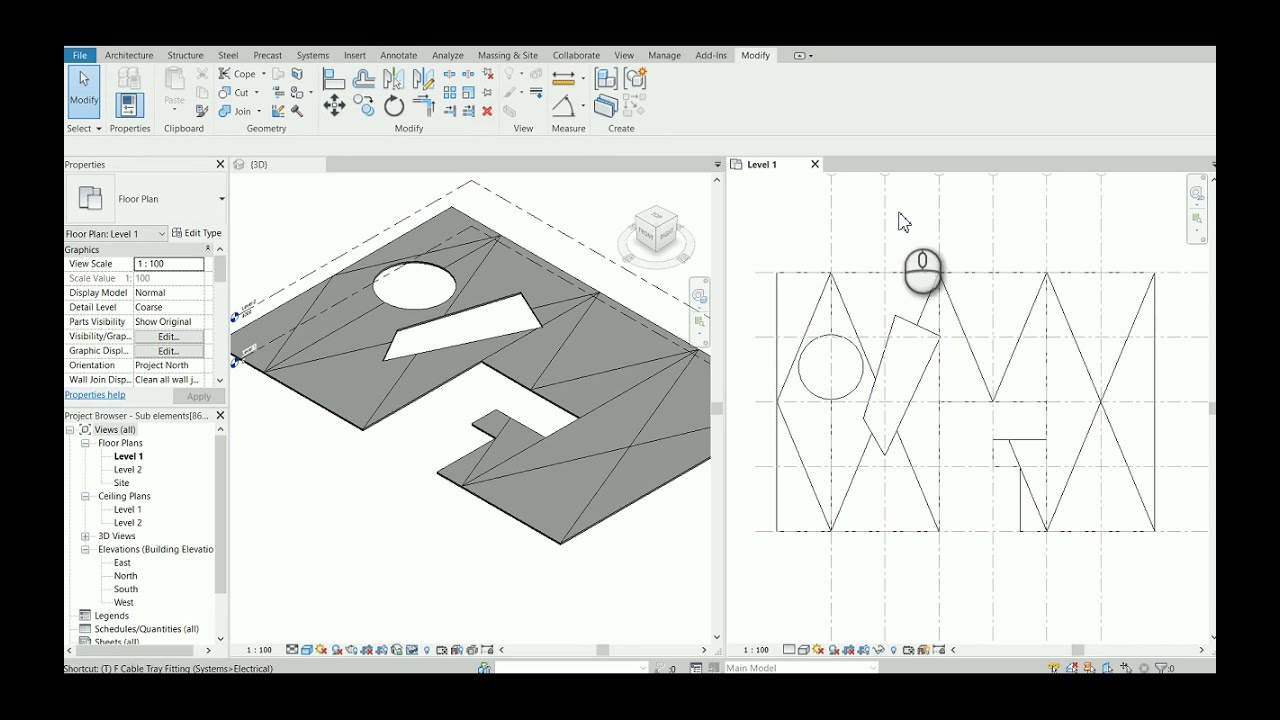
Task: Click the Create Assembly icon
Action: click(606, 78)
